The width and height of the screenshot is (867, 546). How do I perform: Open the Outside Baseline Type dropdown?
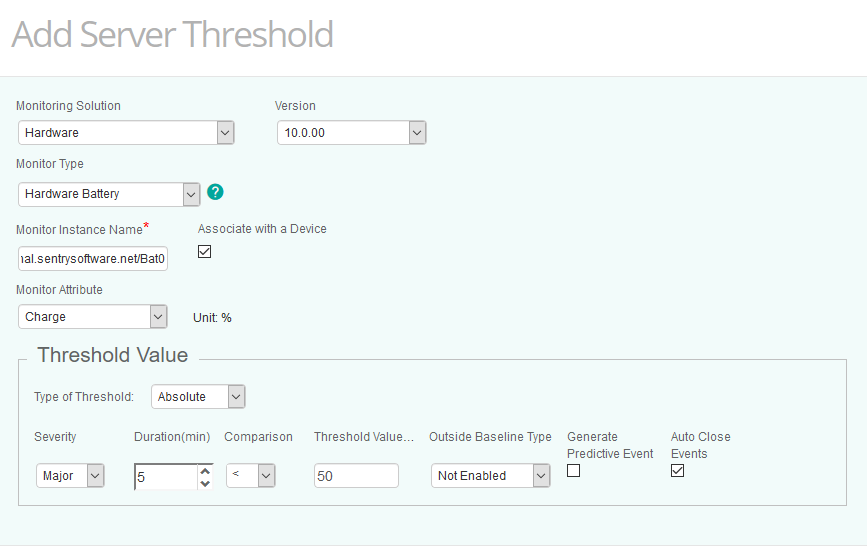(491, 476)
